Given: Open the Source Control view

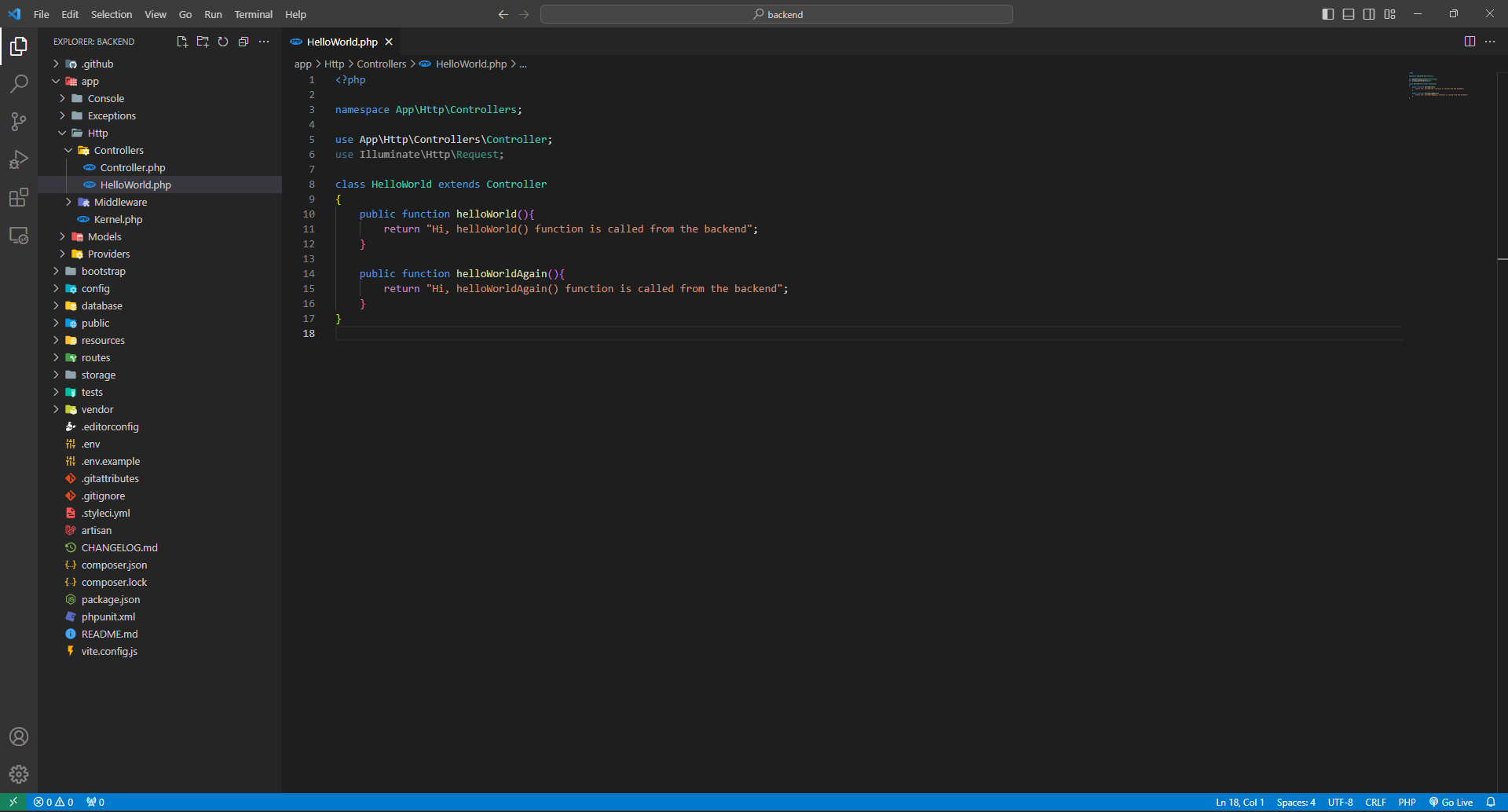Looking at the screenshot, I should pos(19,121).
